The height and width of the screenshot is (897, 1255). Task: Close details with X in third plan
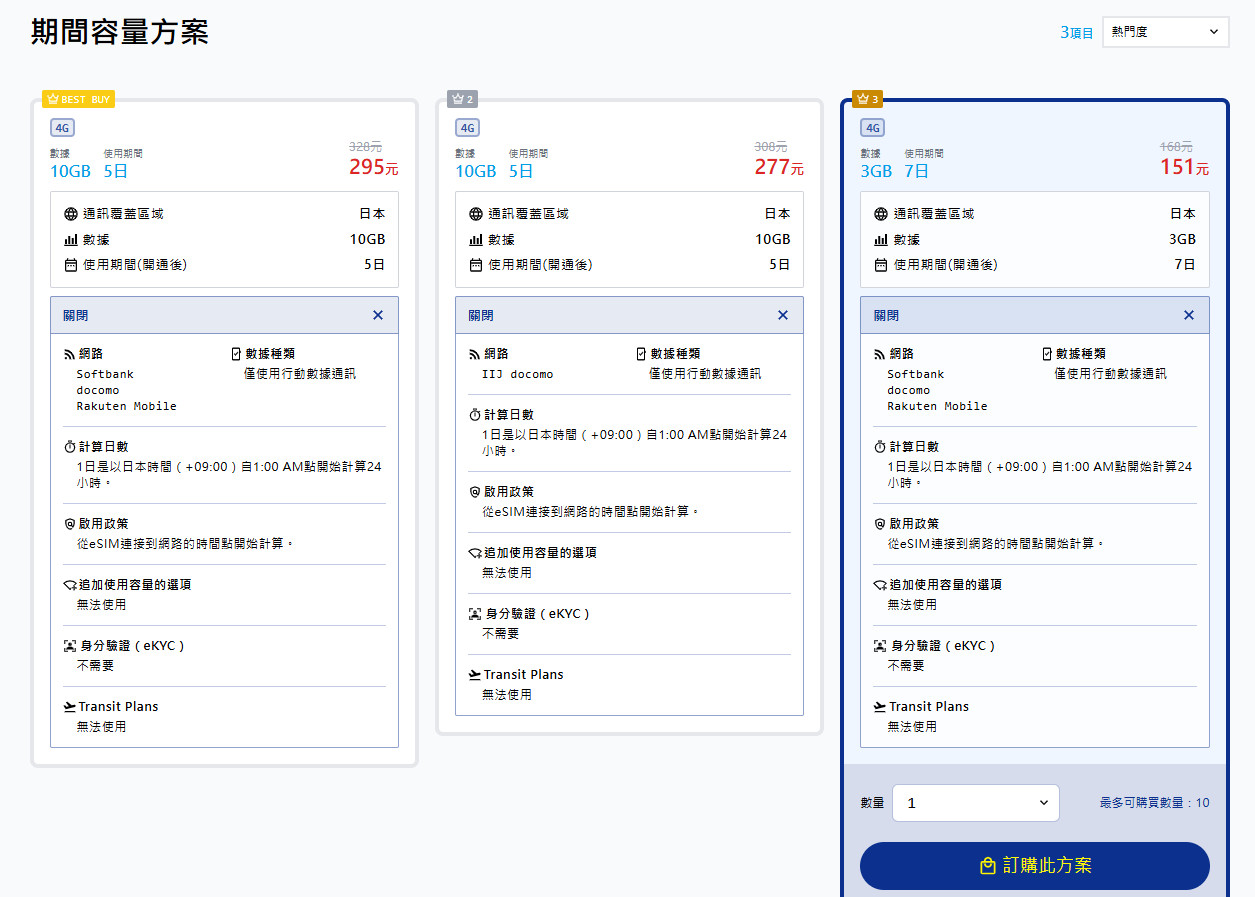pyautogui.click(x=1189, y=315)
